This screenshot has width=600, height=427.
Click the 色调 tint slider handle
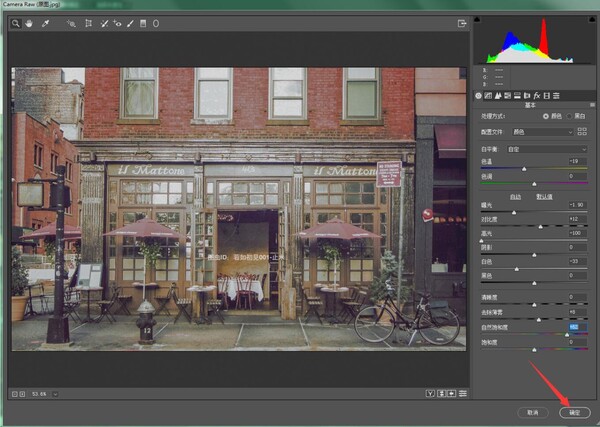tap(535, 184)
